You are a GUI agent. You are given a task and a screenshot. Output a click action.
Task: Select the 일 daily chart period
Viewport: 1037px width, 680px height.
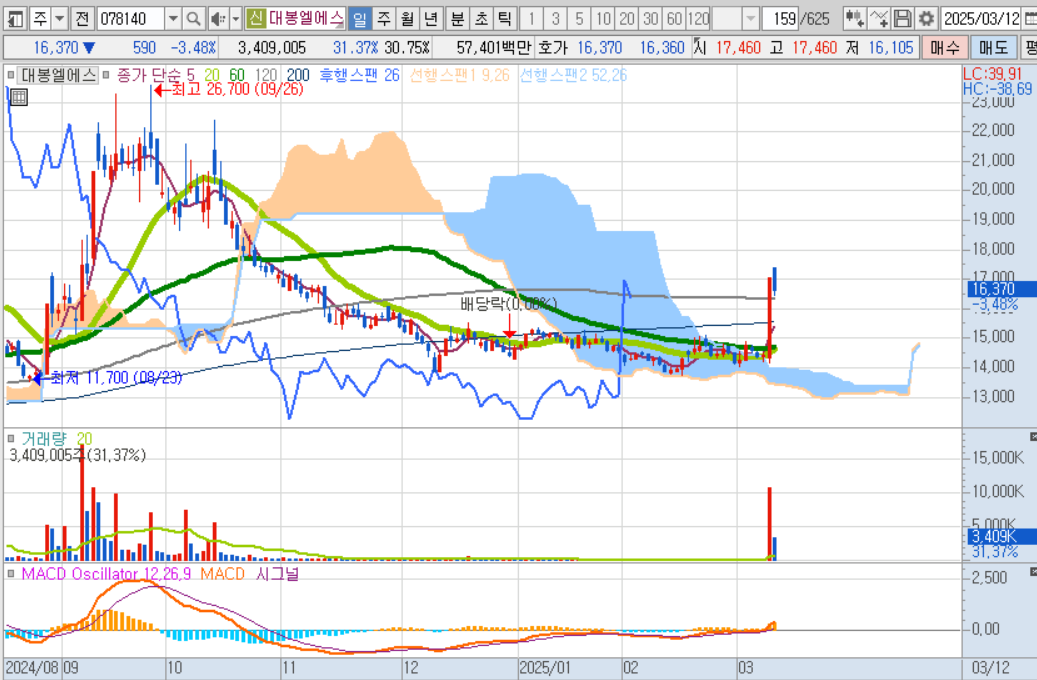[x=359, y=19]
